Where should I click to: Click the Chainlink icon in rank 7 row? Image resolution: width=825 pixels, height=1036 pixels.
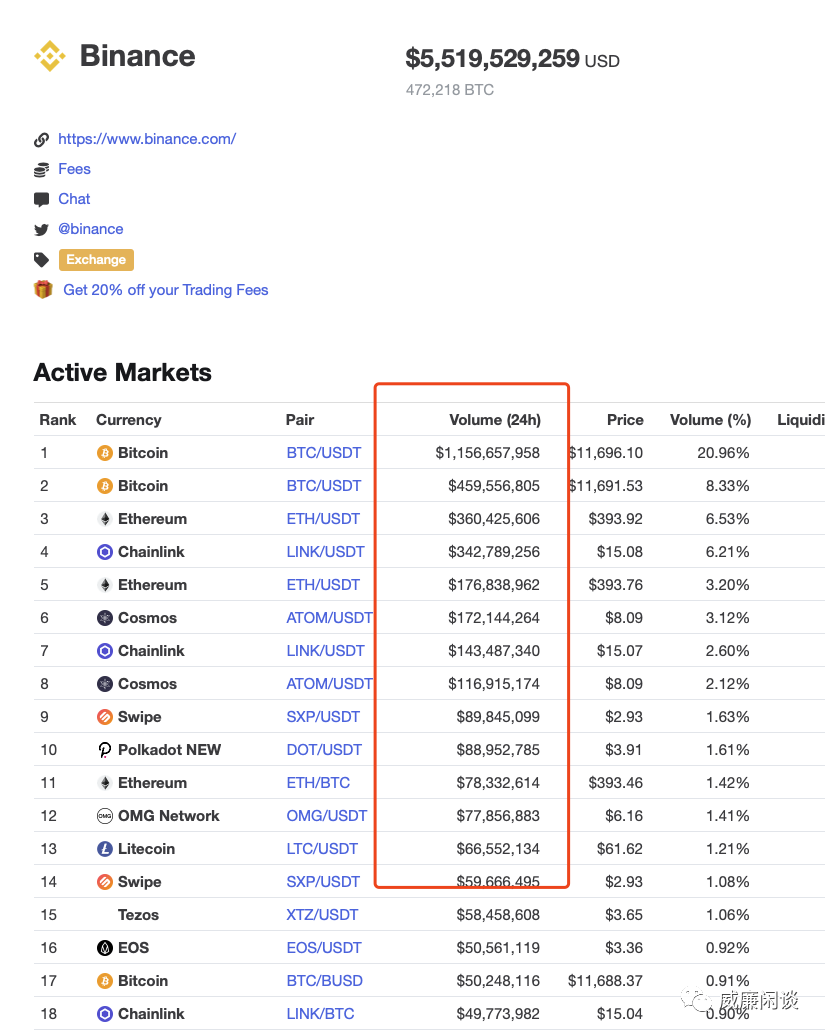[104, 651]
